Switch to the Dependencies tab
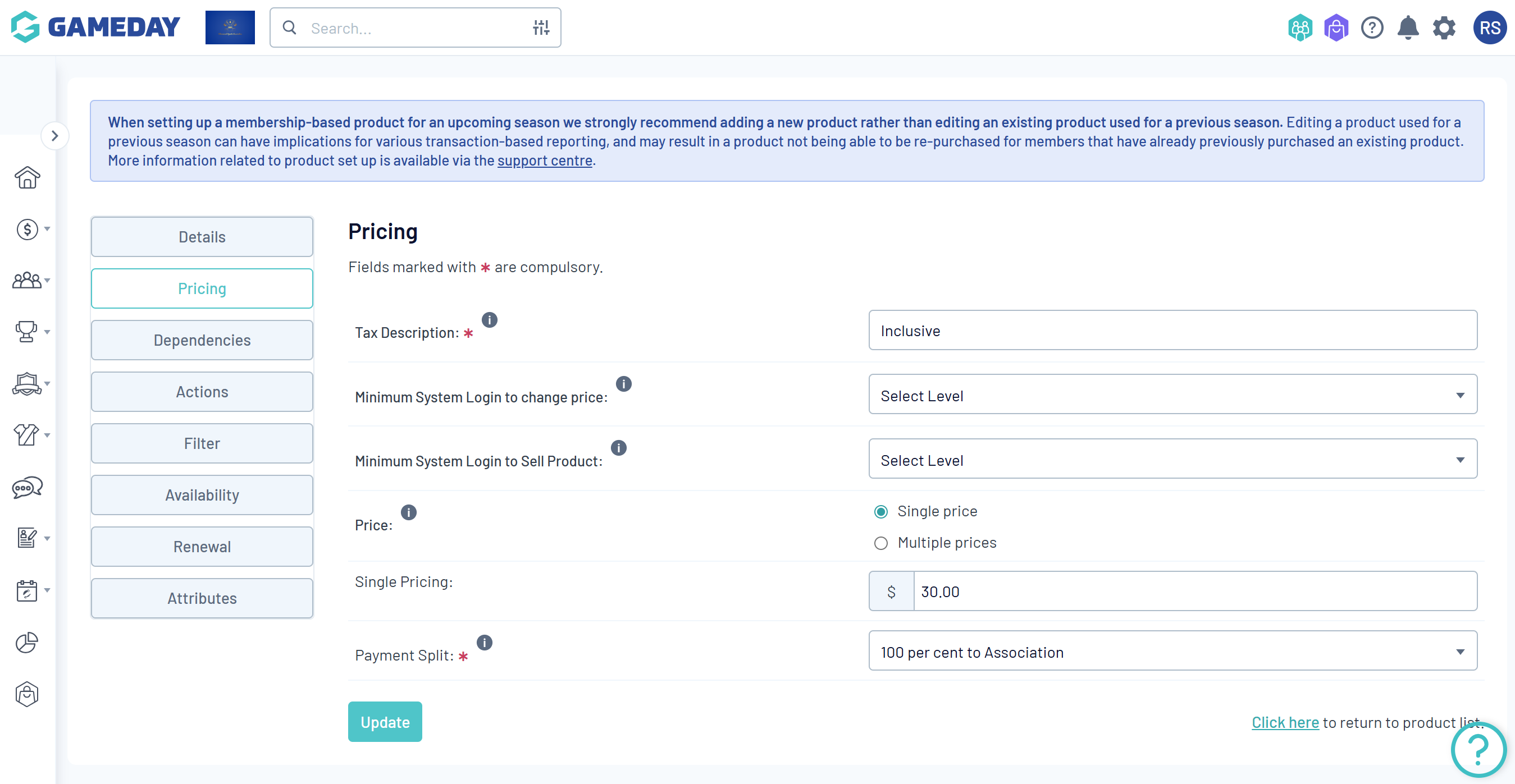This screenshot has width=1515, height=784. click(x=202, y=340)
